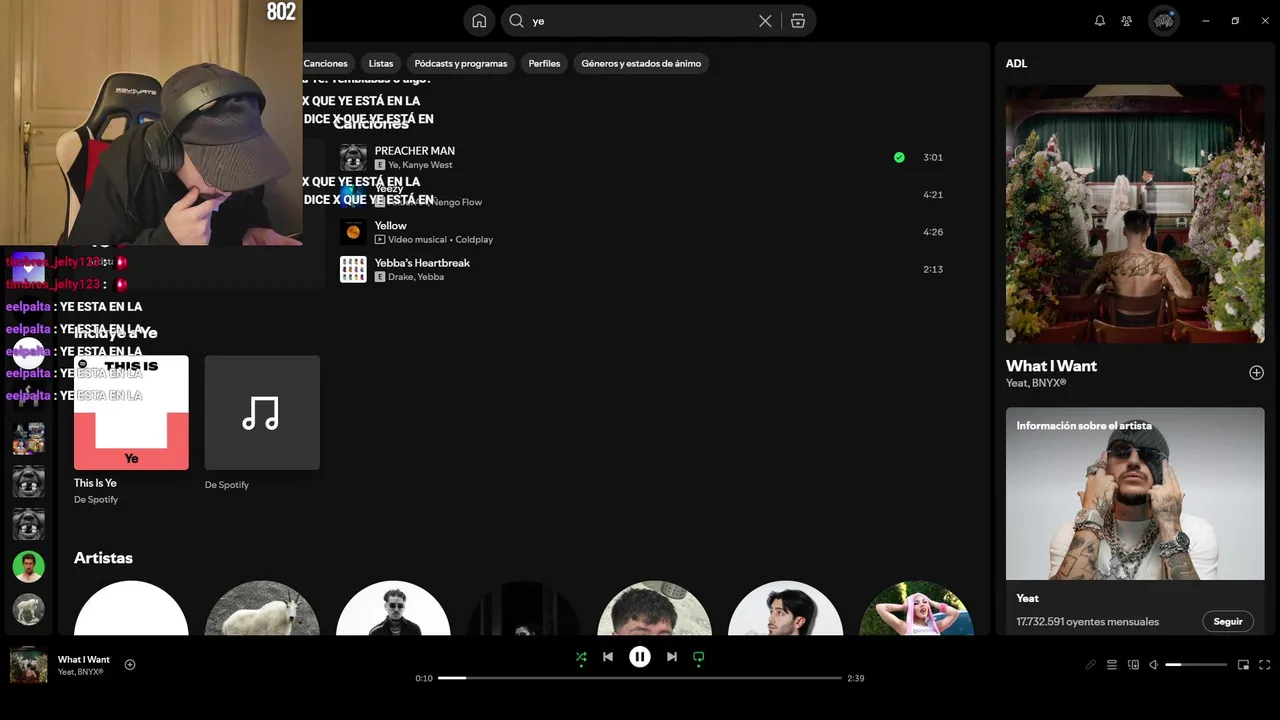Open the miniplayer icon
Viewport: 1280px width, 720px height.
pos(1244,665)
